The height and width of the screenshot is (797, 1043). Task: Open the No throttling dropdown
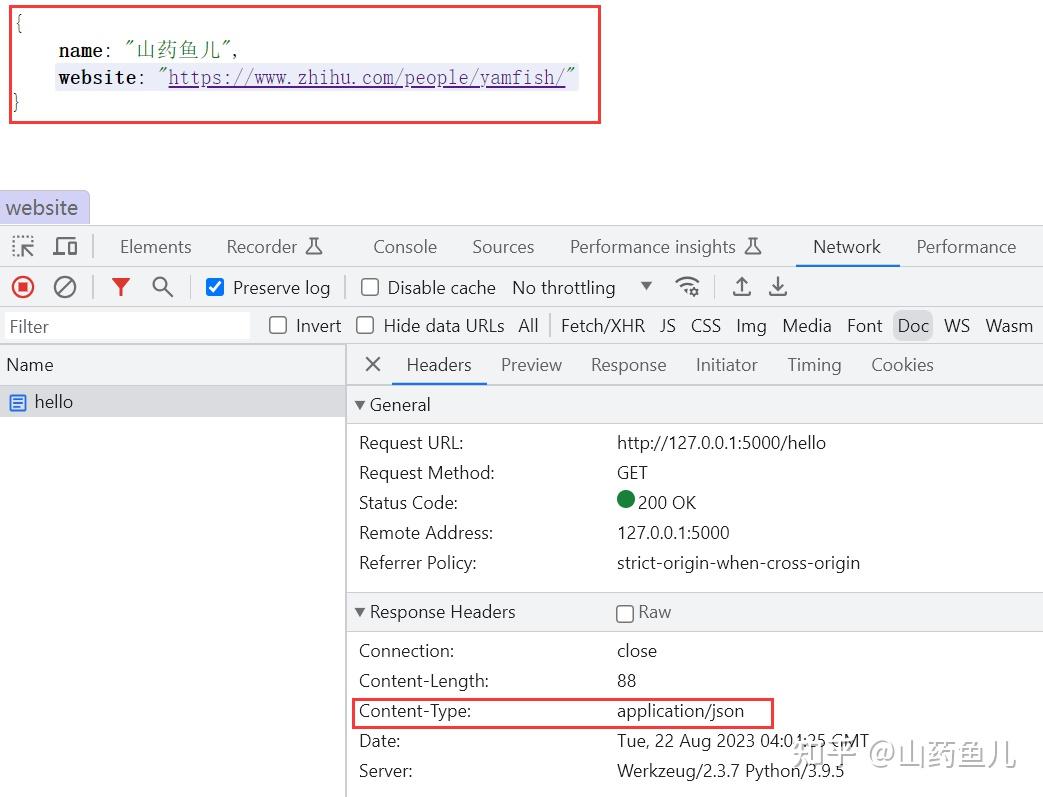582,287
